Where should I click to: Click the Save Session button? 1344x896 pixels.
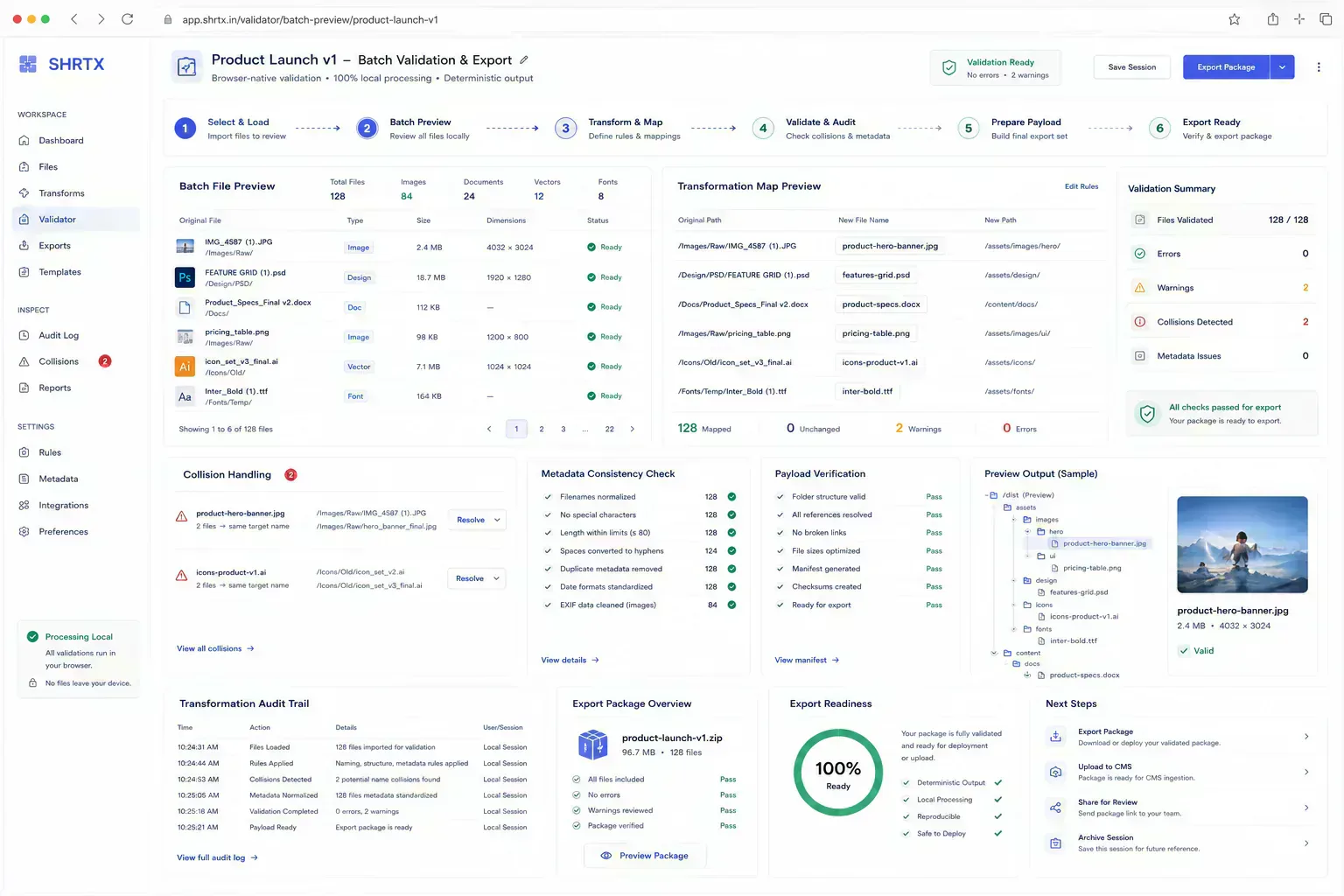coord(1132,67)
